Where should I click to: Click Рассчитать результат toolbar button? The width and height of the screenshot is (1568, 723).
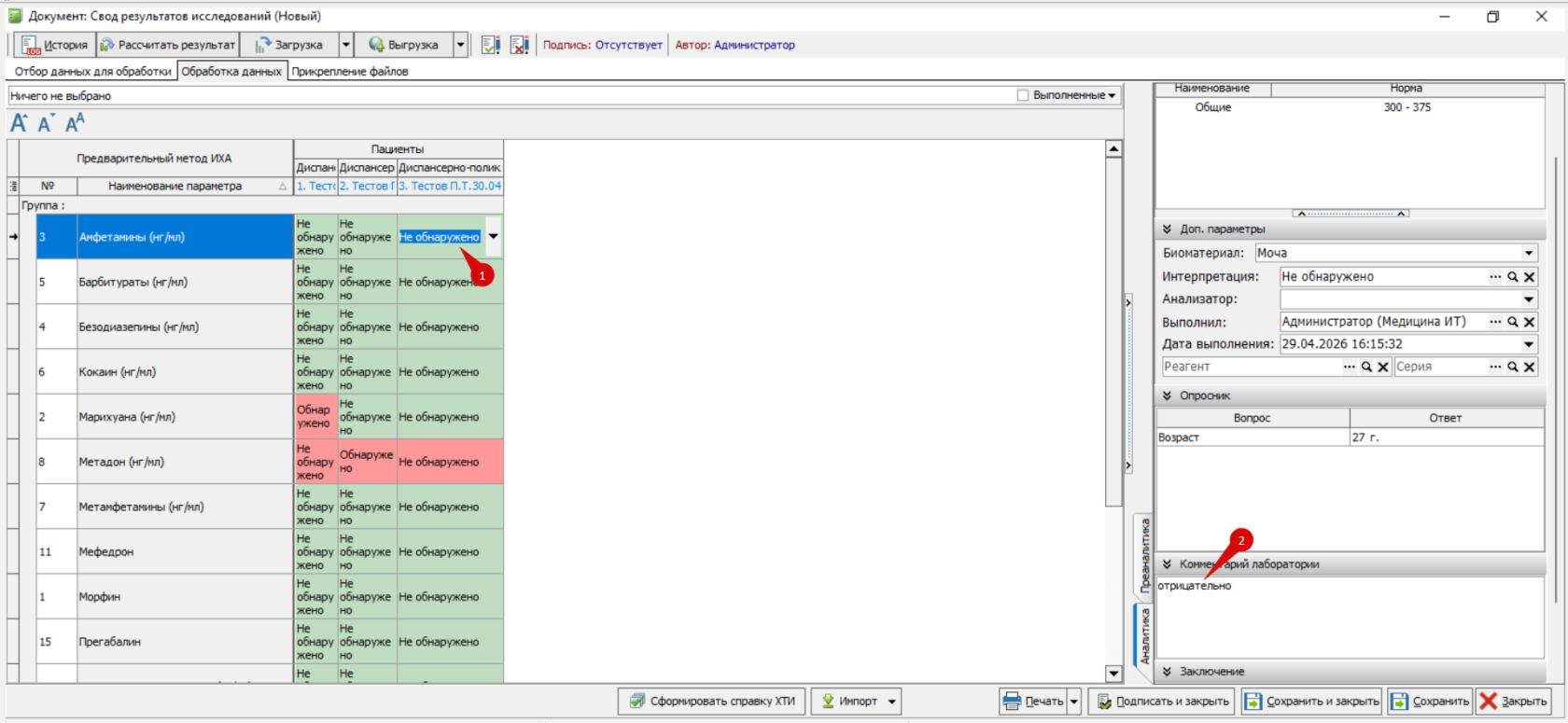tap(168, 45)
